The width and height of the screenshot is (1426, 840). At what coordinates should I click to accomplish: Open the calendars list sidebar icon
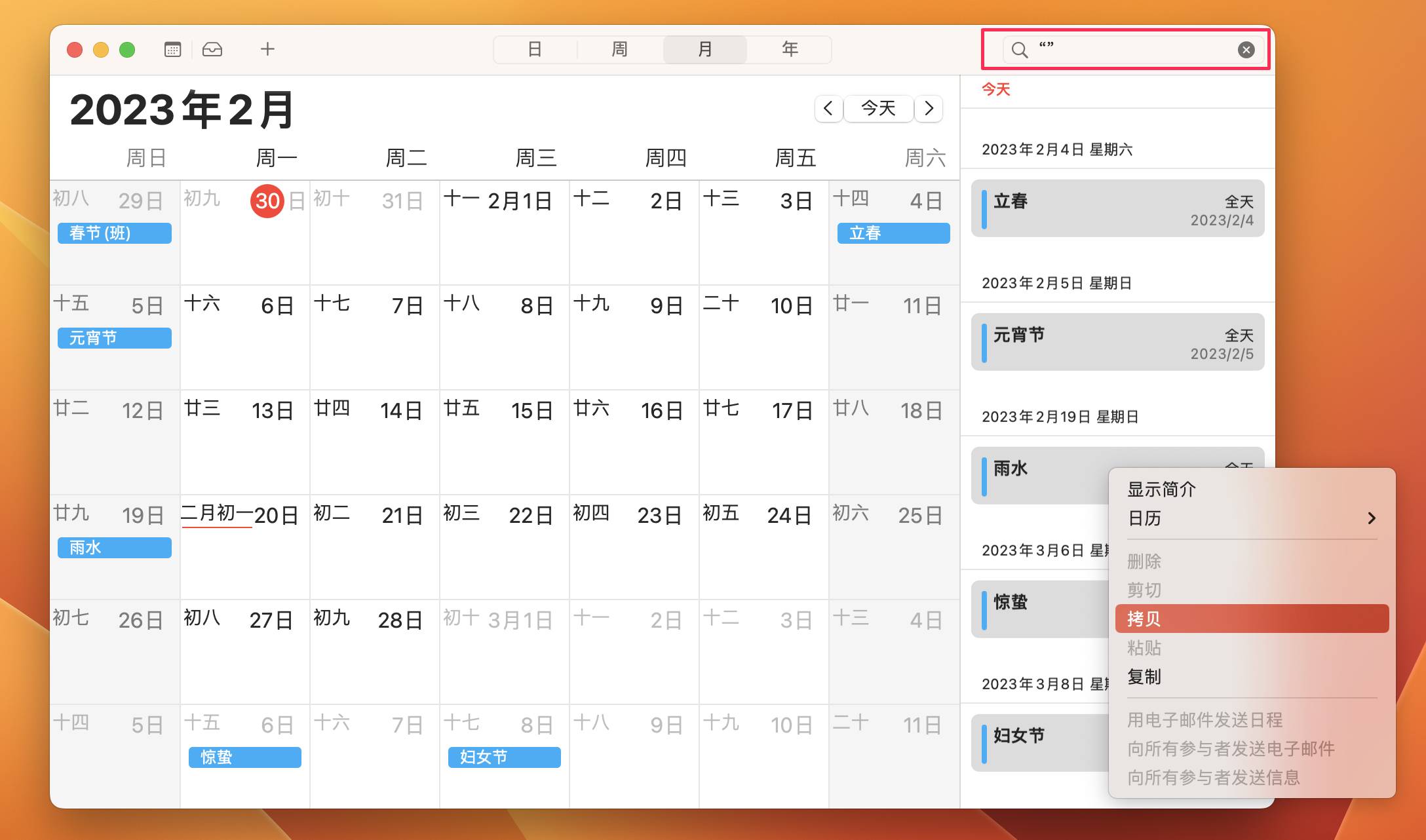(x=172, y=49)
